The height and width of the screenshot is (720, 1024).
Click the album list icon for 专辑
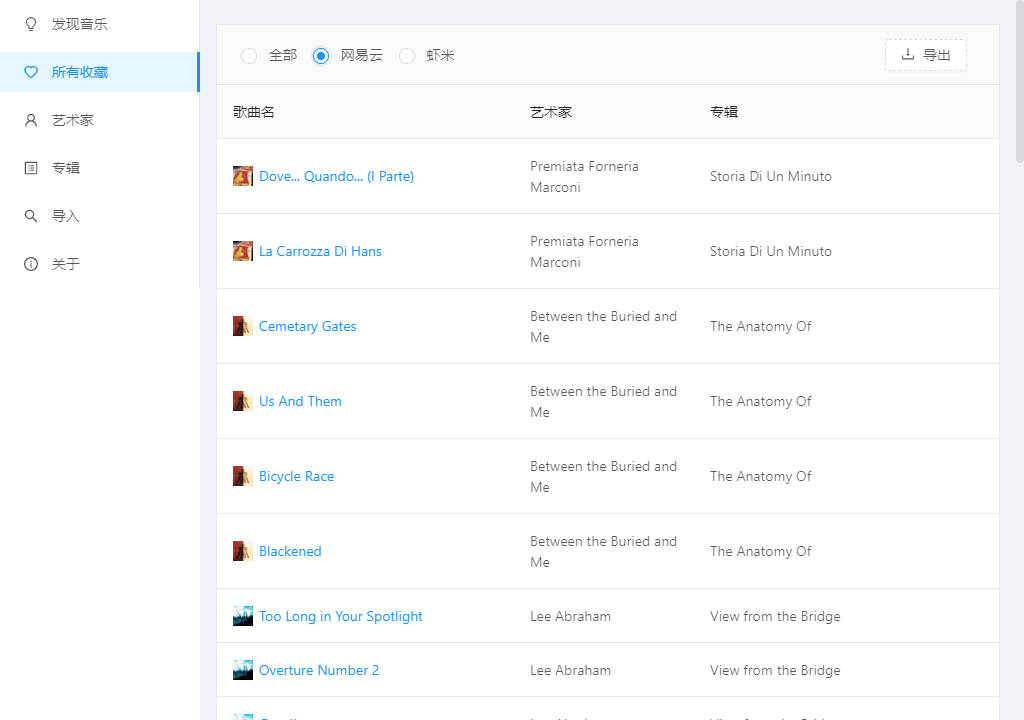(31, 168)
